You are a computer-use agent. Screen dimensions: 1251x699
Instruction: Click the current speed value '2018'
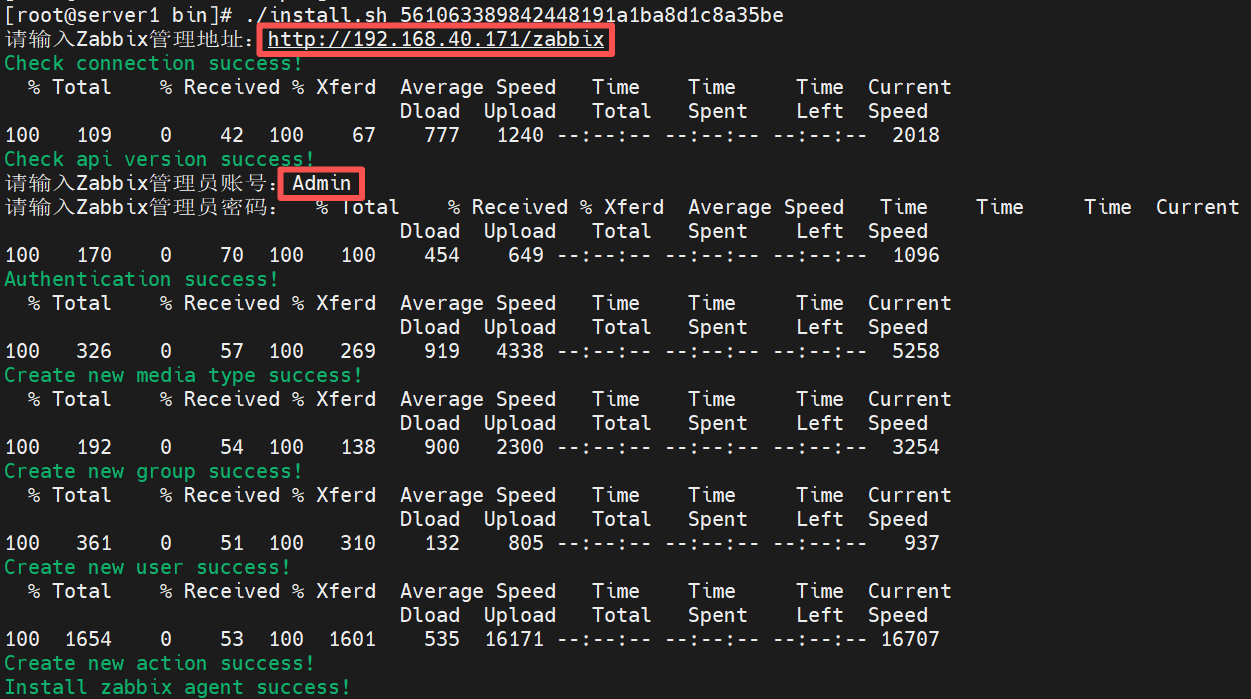click(x=916, y=136)
